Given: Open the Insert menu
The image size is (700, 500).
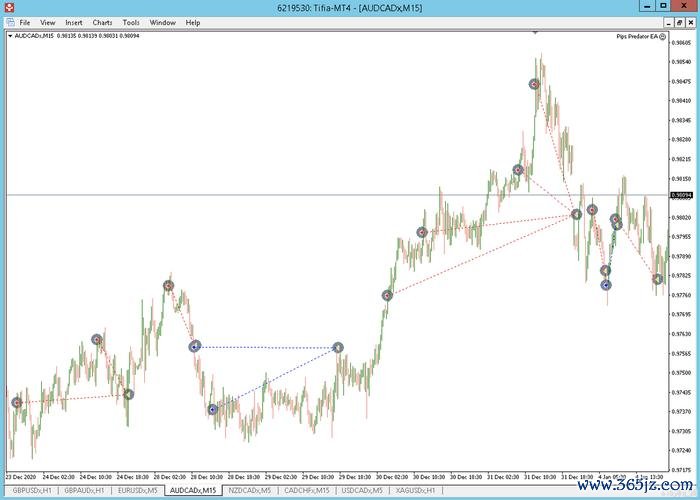Looking at the screenshot, I should coord(74,22).
